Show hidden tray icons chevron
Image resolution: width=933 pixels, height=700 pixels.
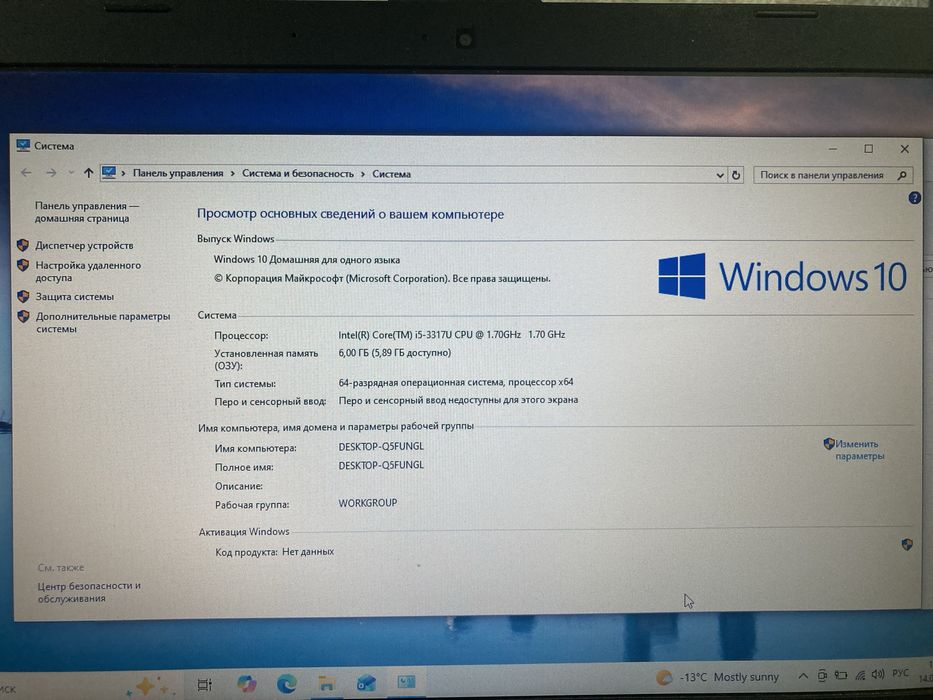(803, 676)
